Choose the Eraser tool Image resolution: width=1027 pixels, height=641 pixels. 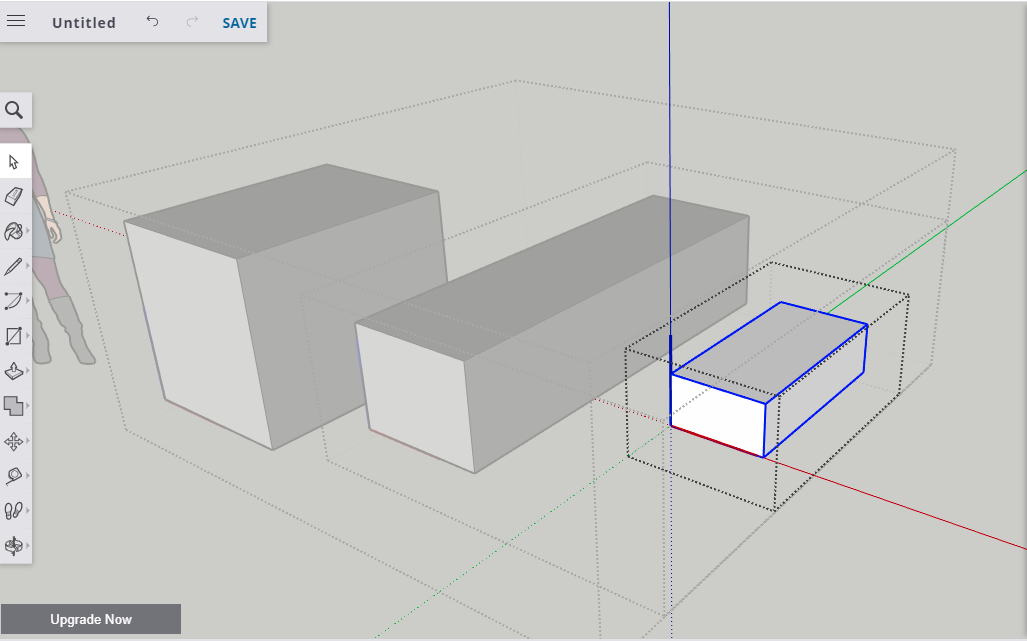[14, 196]
